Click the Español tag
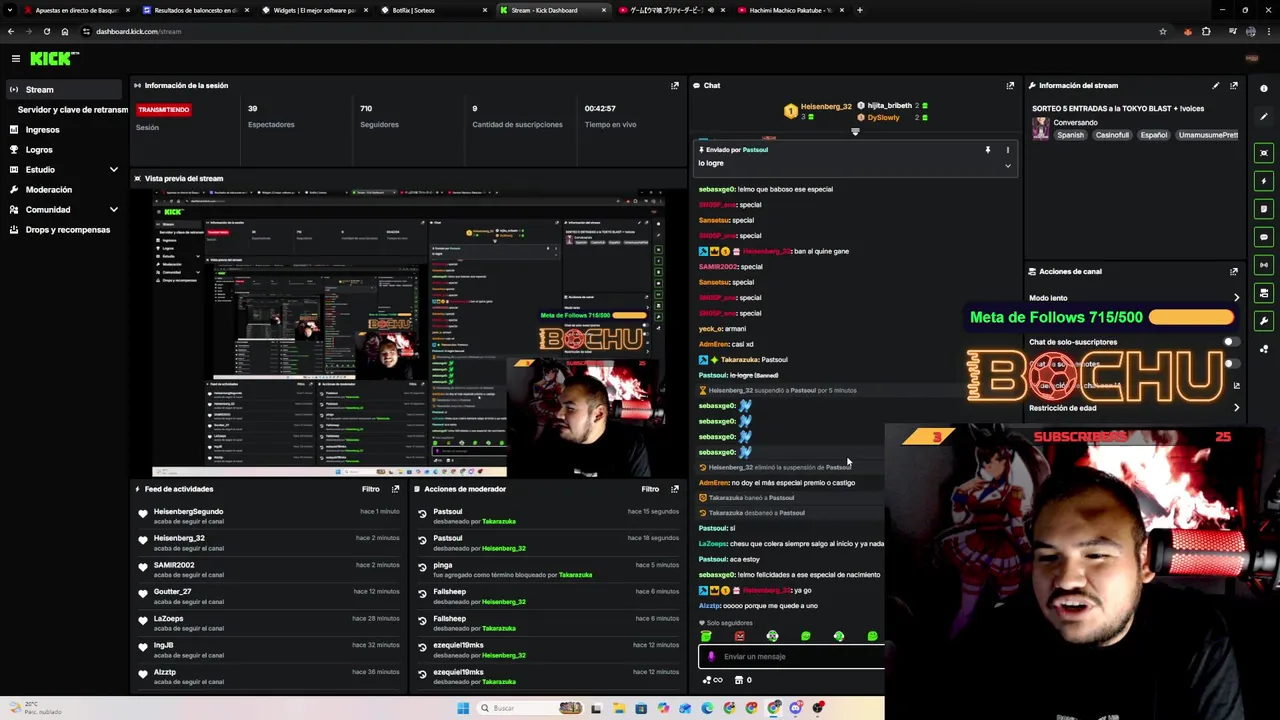 pyautogui.click(x=1154, y=135)
